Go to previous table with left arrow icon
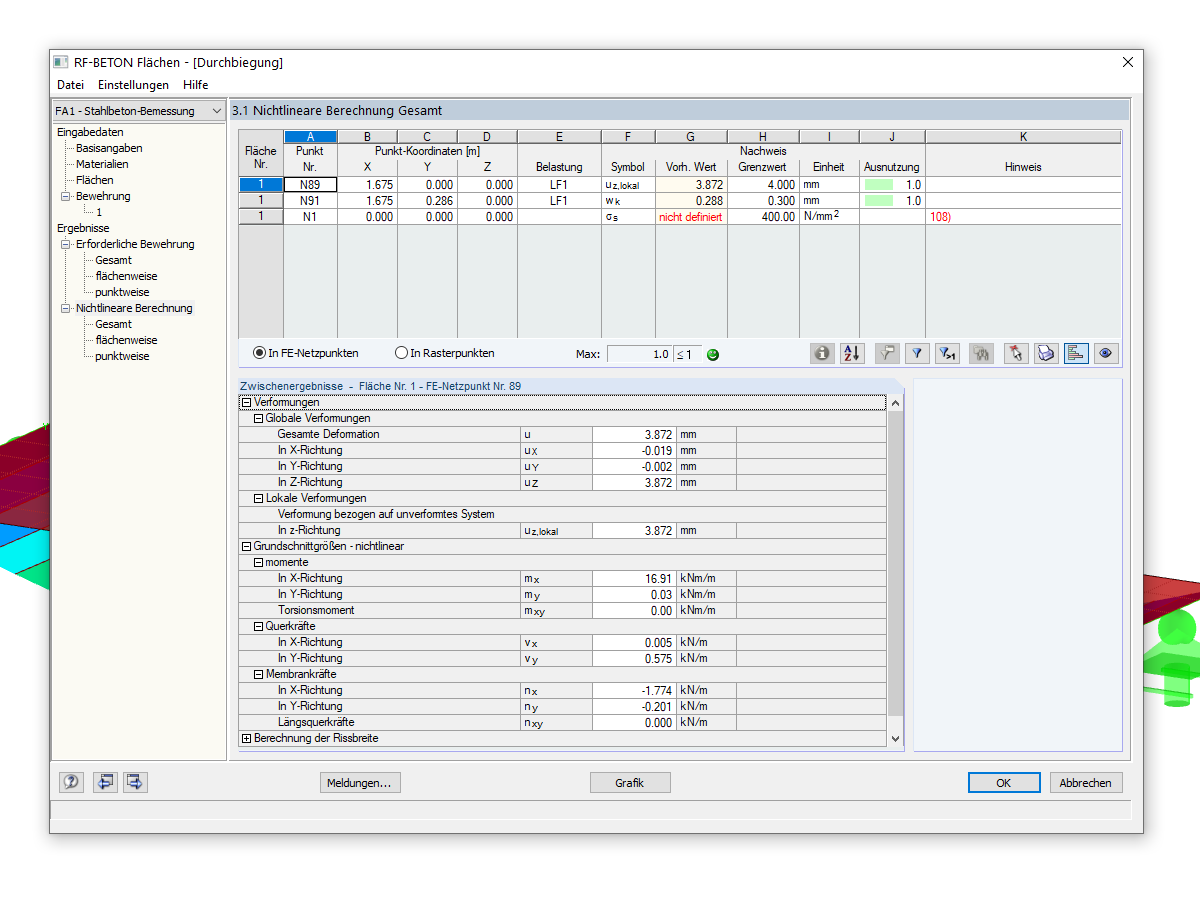The width and height of the screenshot is (1200, 900). click(105, 782)
